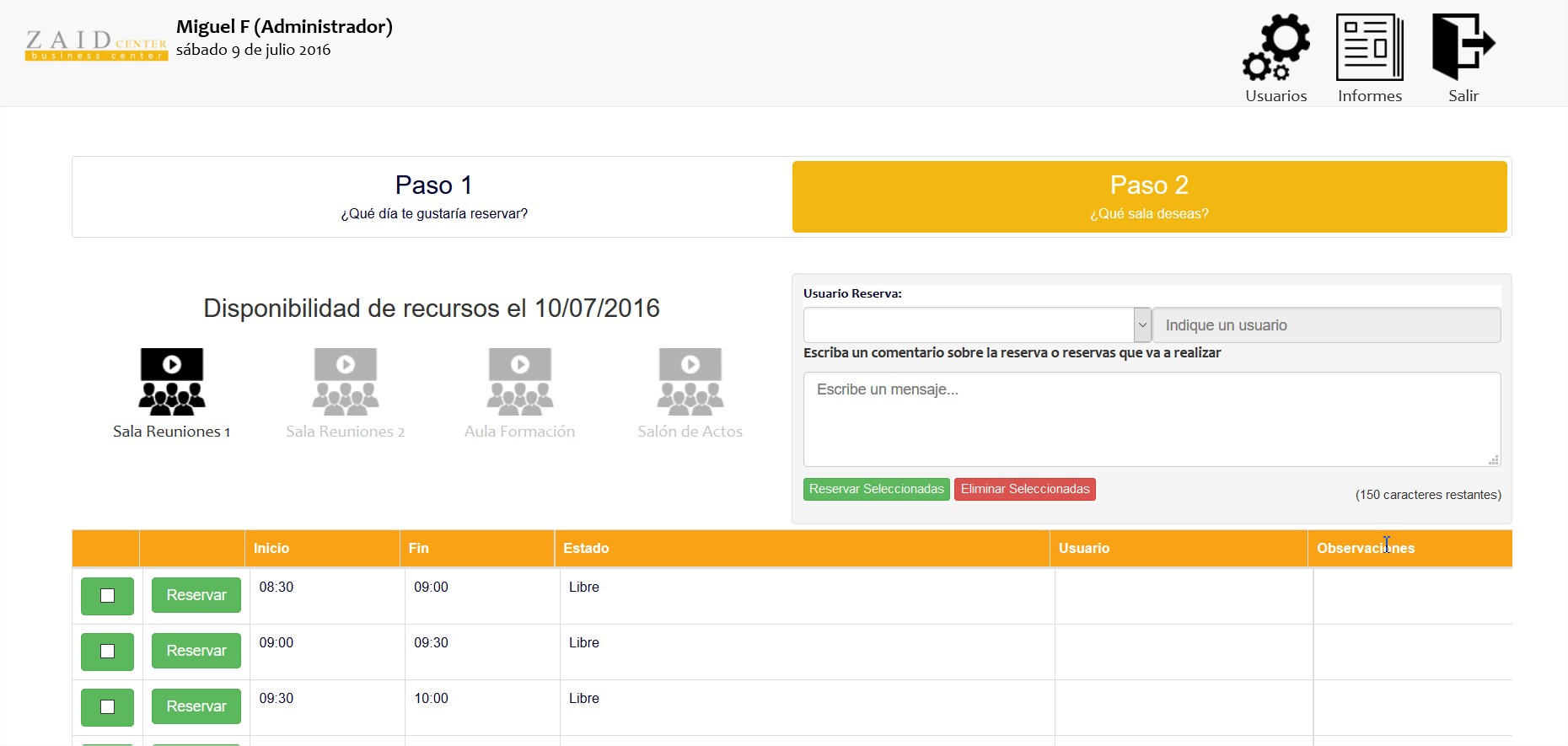Viewport: 1568px width, 746px height.
Task: Focus the Indique un usuario field
Action: click(1326, 325)
